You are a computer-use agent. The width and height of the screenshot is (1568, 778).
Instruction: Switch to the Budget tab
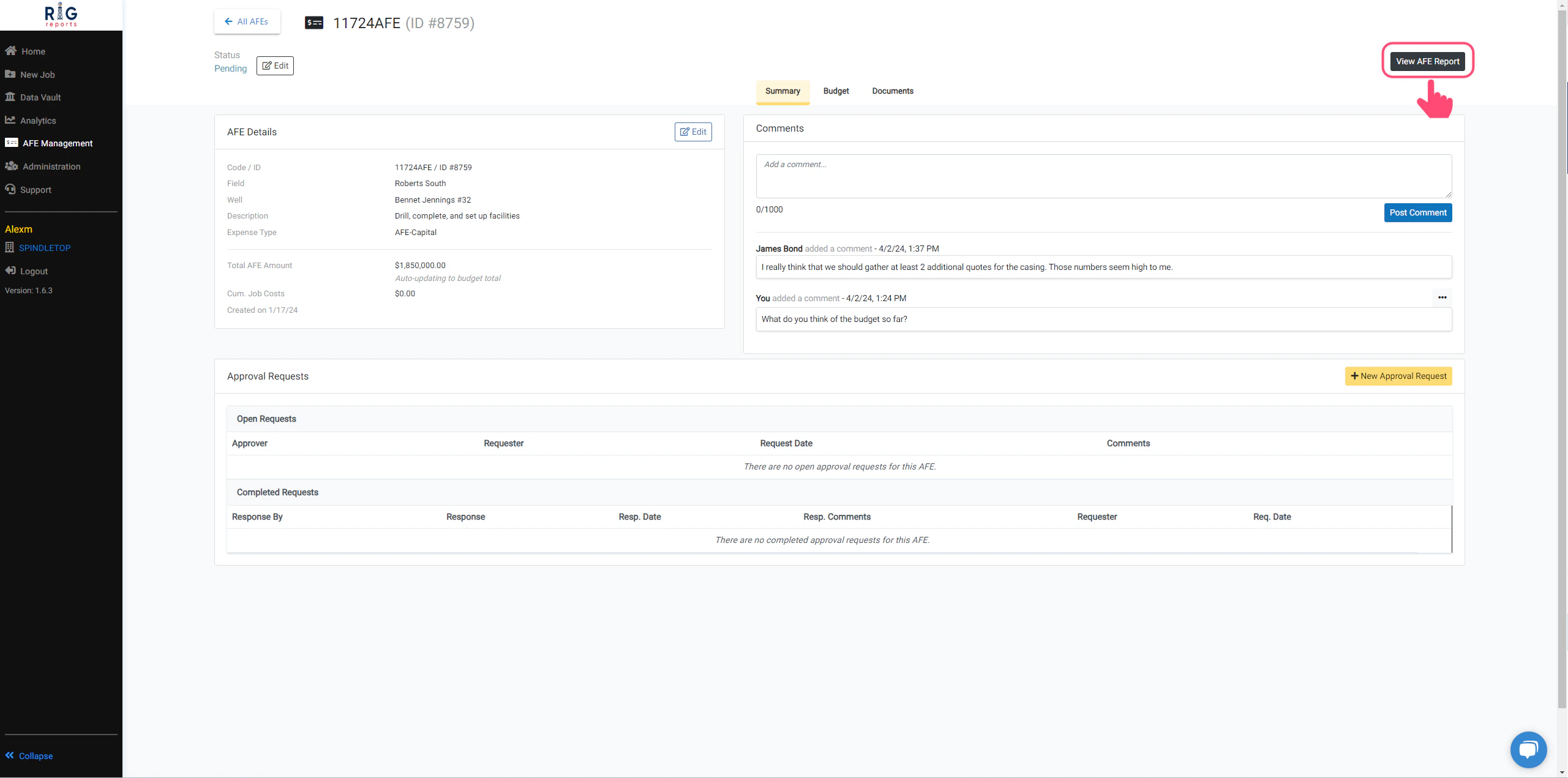[836, 91]
